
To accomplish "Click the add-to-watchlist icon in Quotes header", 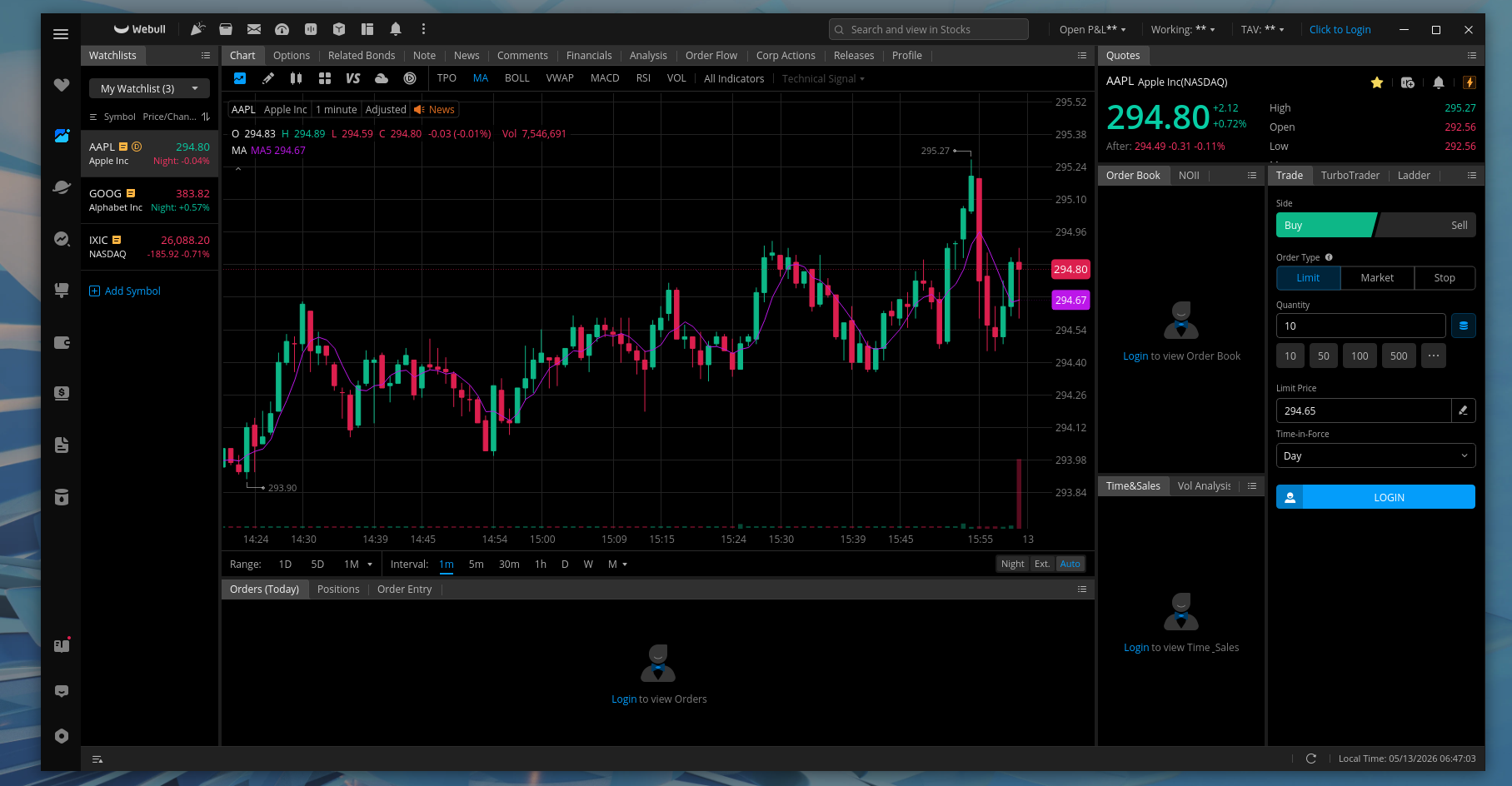I will (1408, 82).
